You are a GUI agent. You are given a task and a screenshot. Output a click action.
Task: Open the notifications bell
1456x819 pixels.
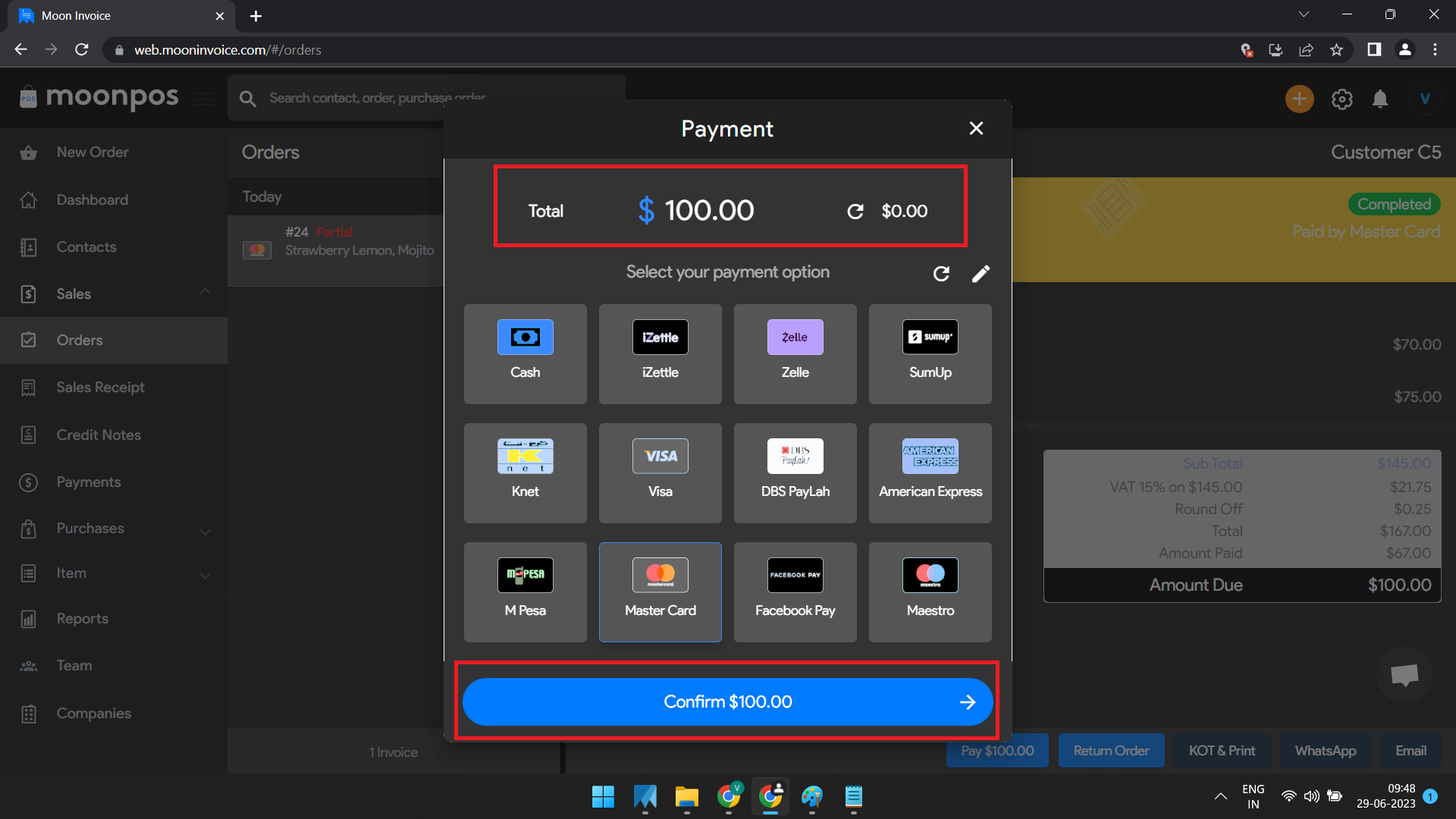1380,99
